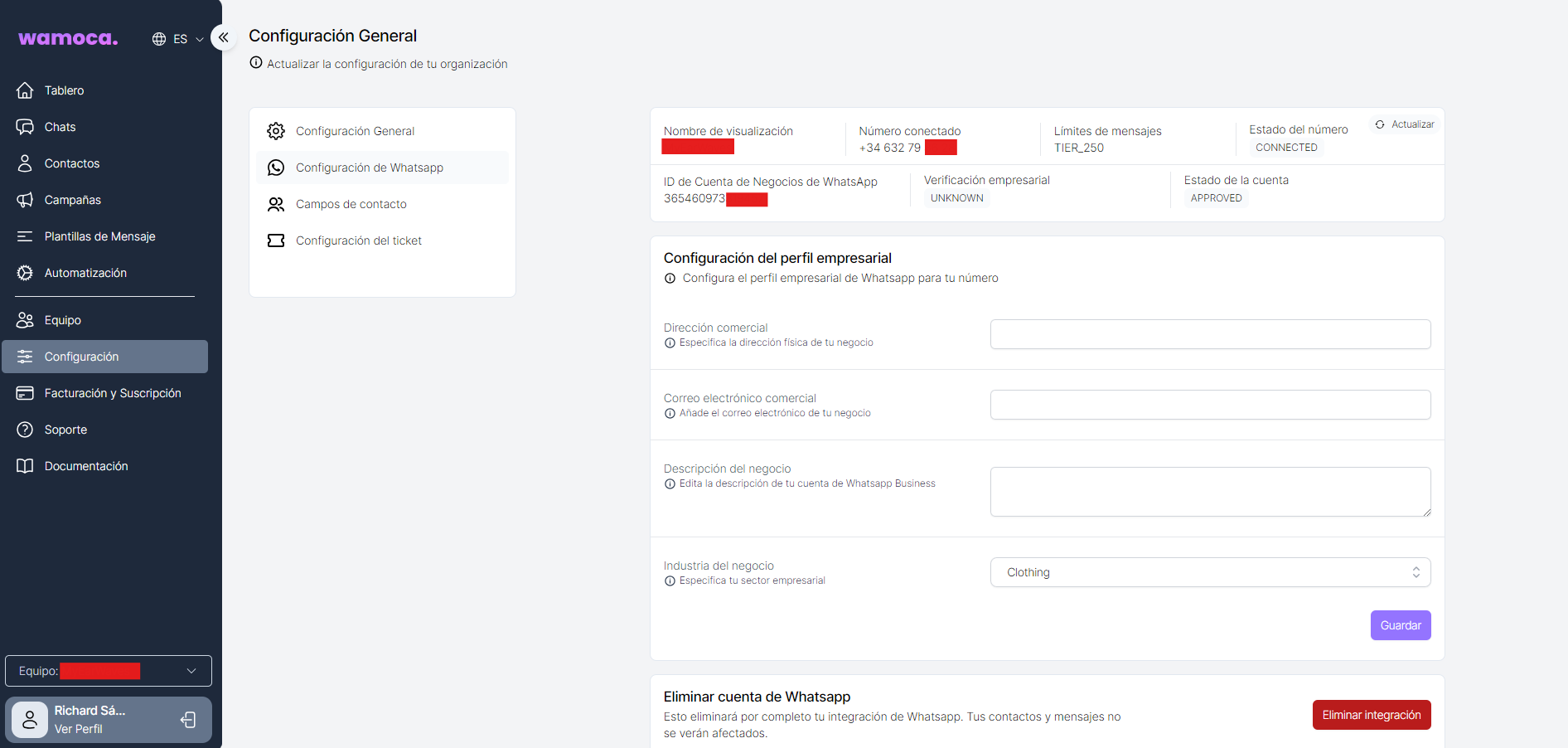Click the logout icon beside profile
The image size is (1568, 748).
pyautogui.click(x=189, y=720)
